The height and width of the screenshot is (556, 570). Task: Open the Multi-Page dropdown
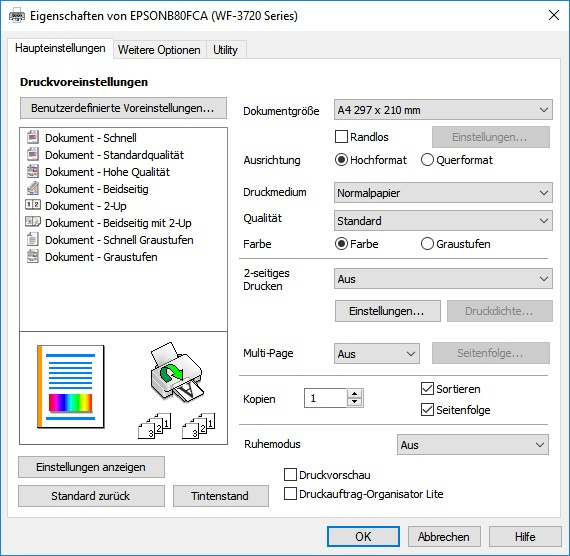(x=377, y=354)
